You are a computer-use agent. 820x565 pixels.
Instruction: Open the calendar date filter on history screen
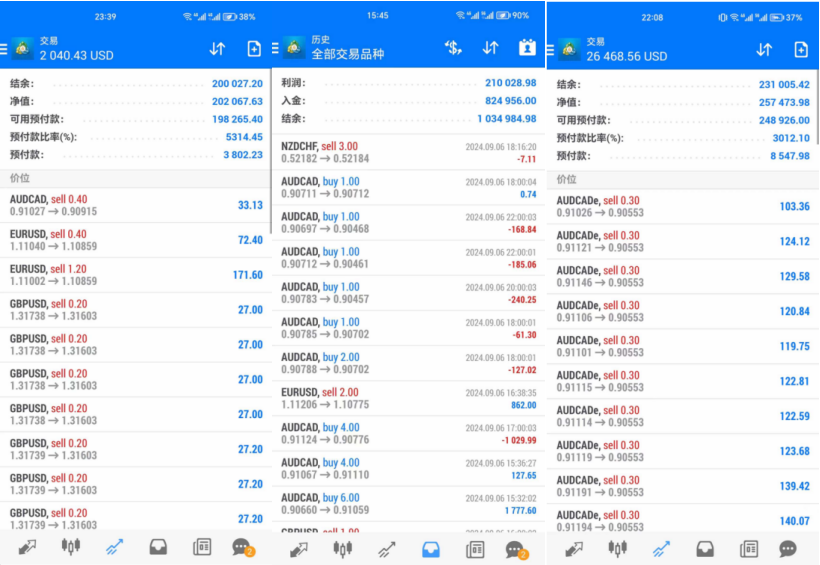tap(527, 48)
